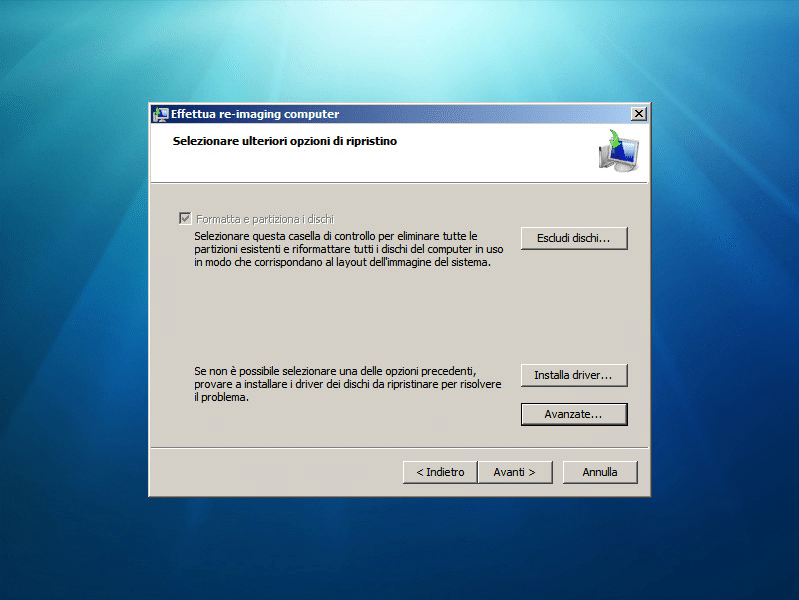Toggle the Formatta e partiziona i dischi checkbox

pyautogui.click(x=185, y=219)
